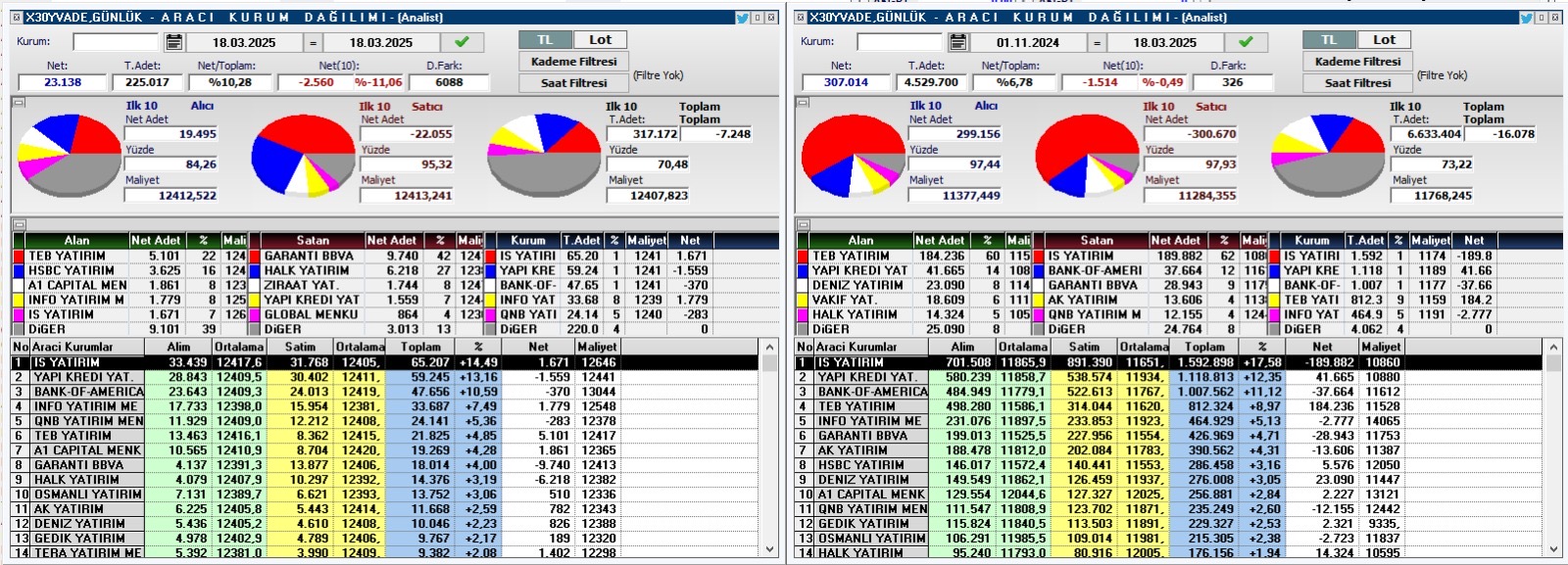The image size is (1568, 565).
Task: Collapse the Alan/Satan summary panel in right window
Action: pyautogui.click(x=802, y=224)
